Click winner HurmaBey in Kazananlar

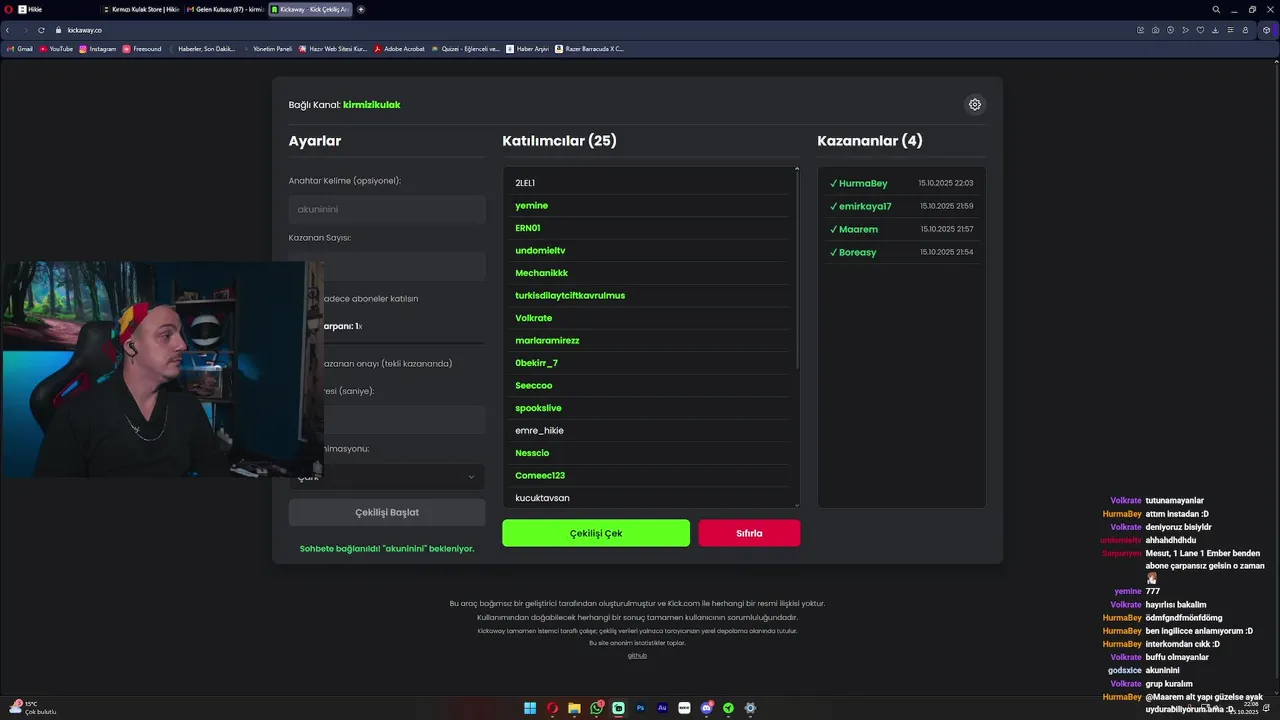point(901,183)
